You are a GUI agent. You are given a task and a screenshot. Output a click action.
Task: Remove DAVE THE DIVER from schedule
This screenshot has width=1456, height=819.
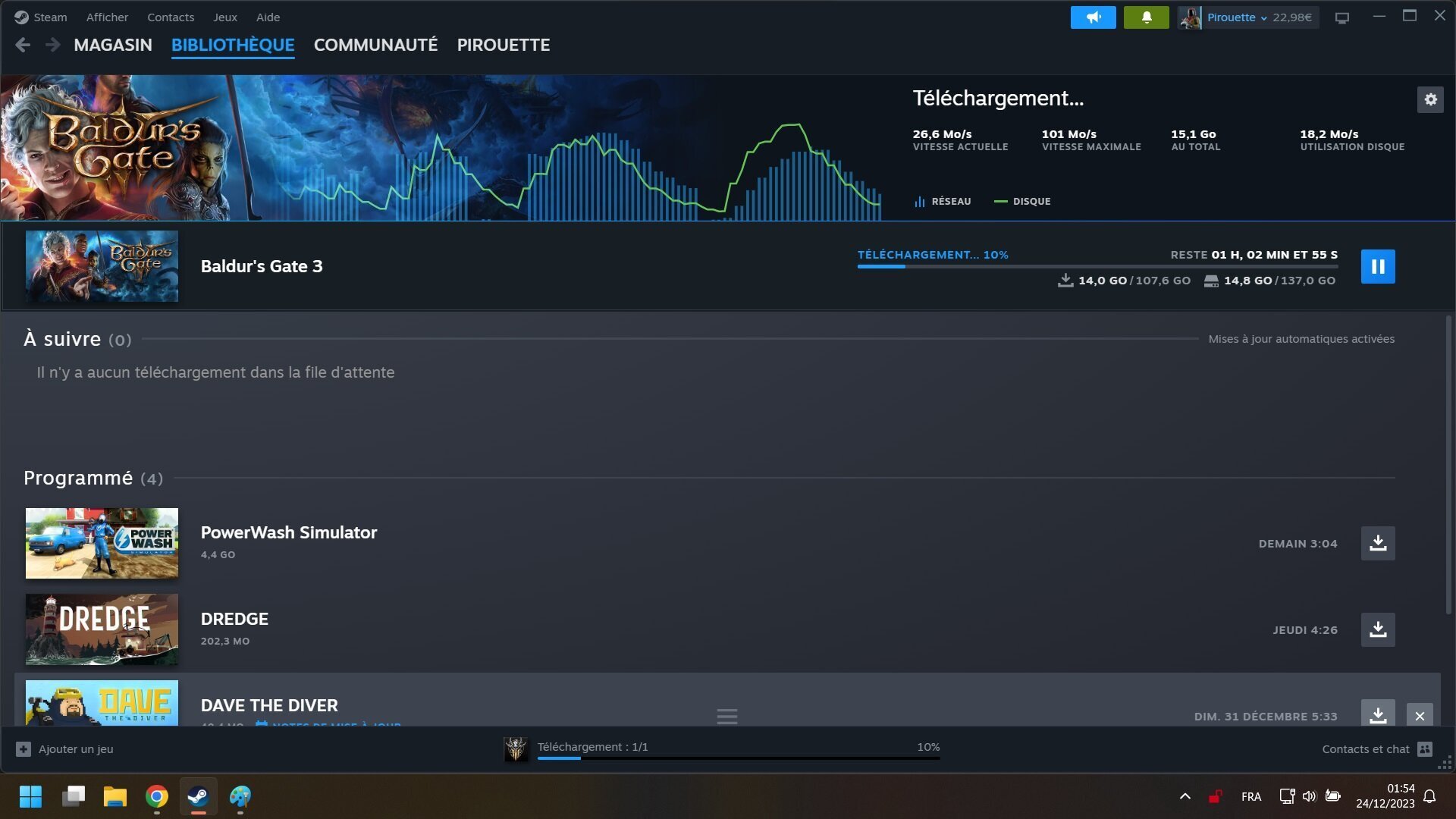click(x=1420, y=715)
